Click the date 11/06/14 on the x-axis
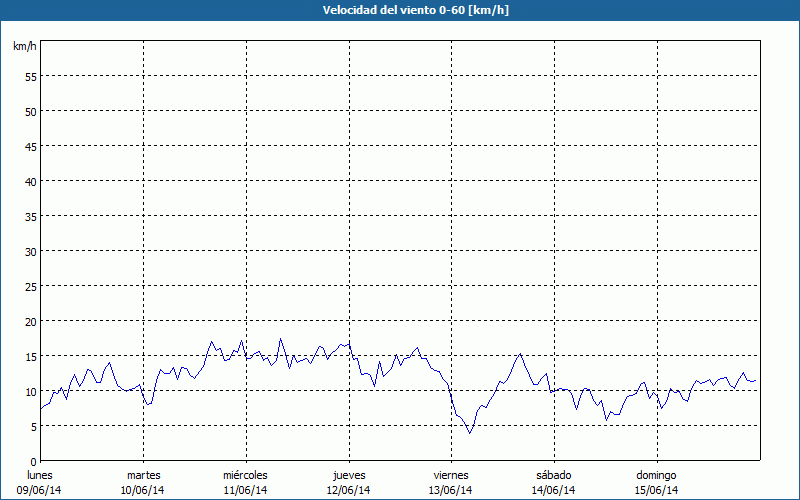 245,490
